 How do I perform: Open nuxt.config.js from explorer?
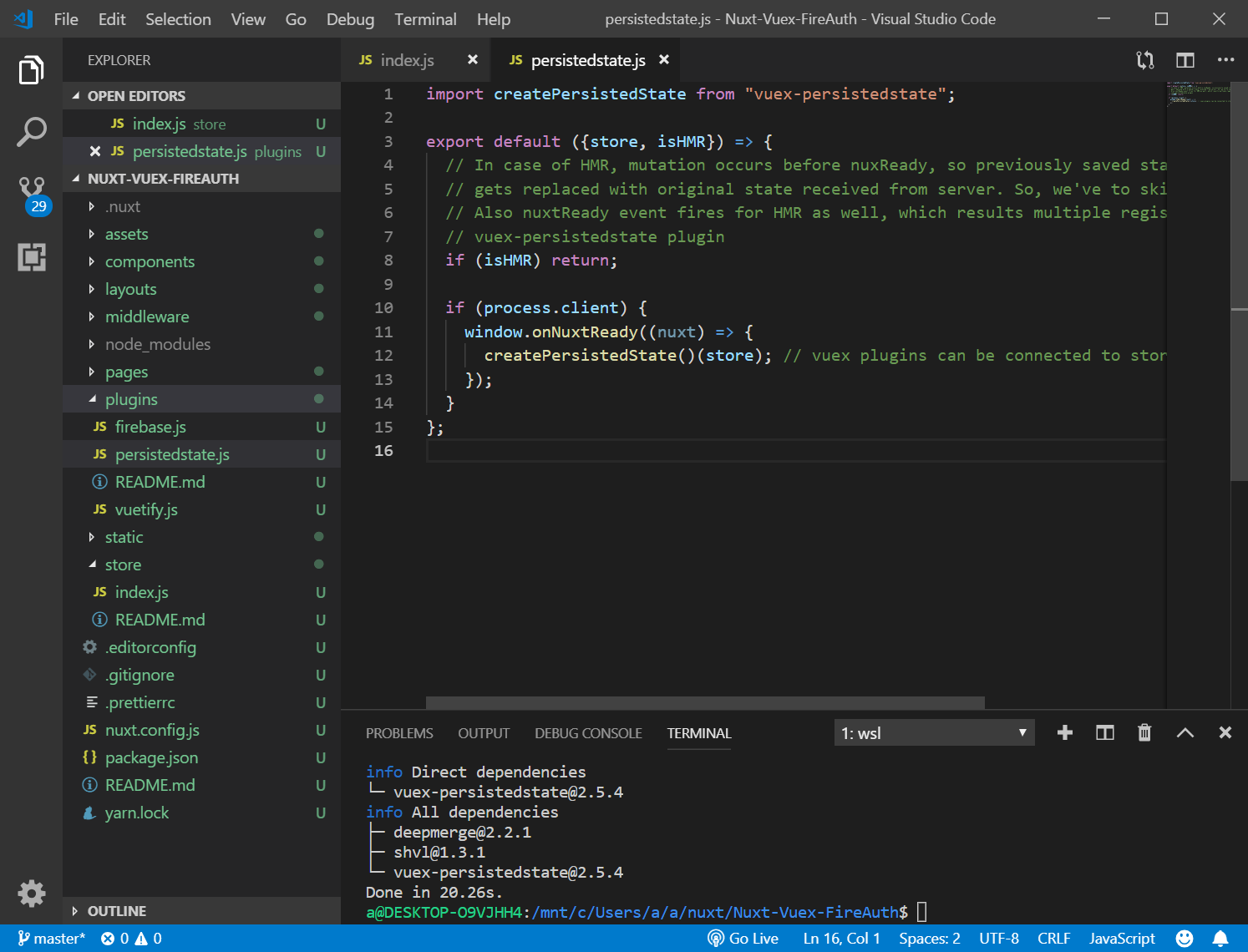tap(201, 730)
